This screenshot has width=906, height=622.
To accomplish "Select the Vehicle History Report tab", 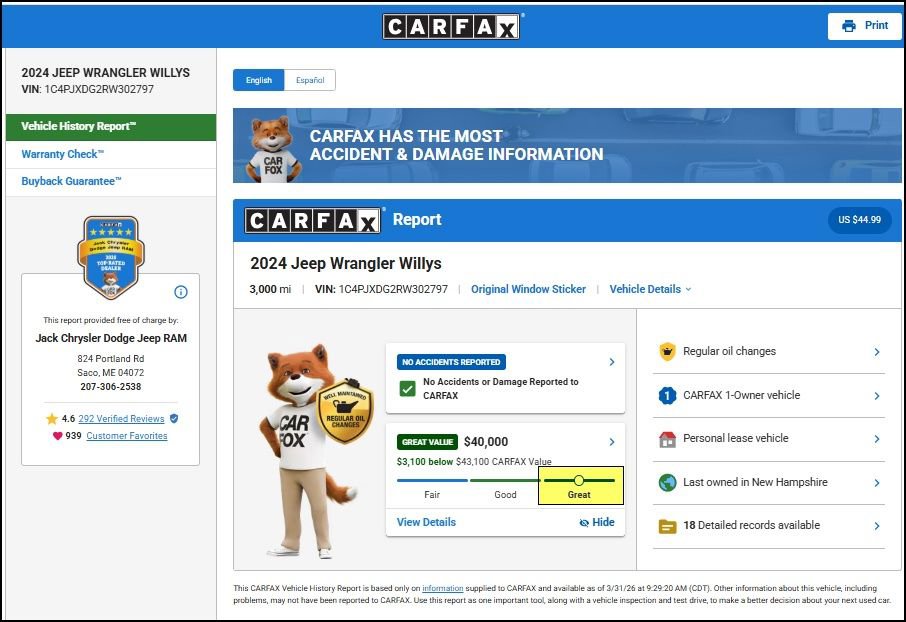I will [x=111, y=127].
